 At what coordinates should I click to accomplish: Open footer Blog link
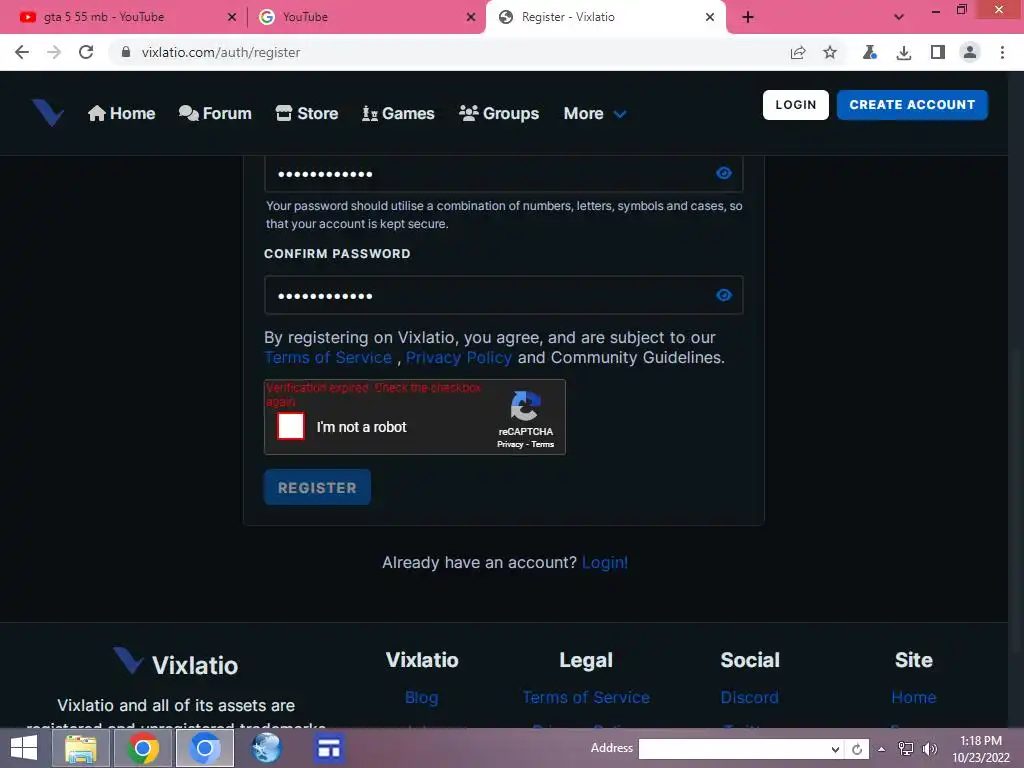point(422,697)
